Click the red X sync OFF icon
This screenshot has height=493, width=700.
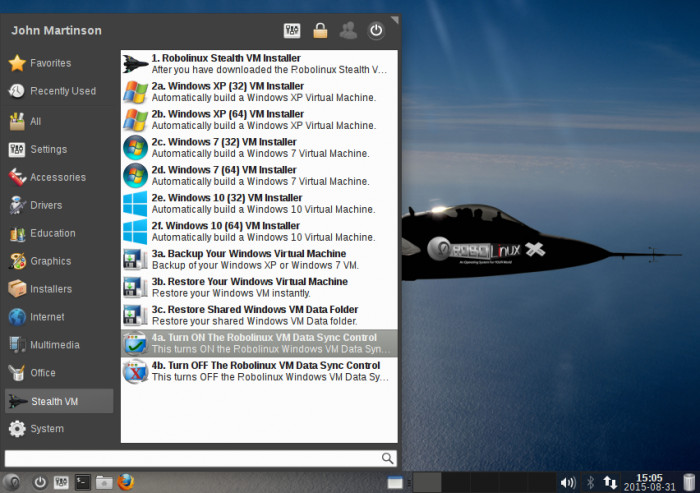pos(135,371)
